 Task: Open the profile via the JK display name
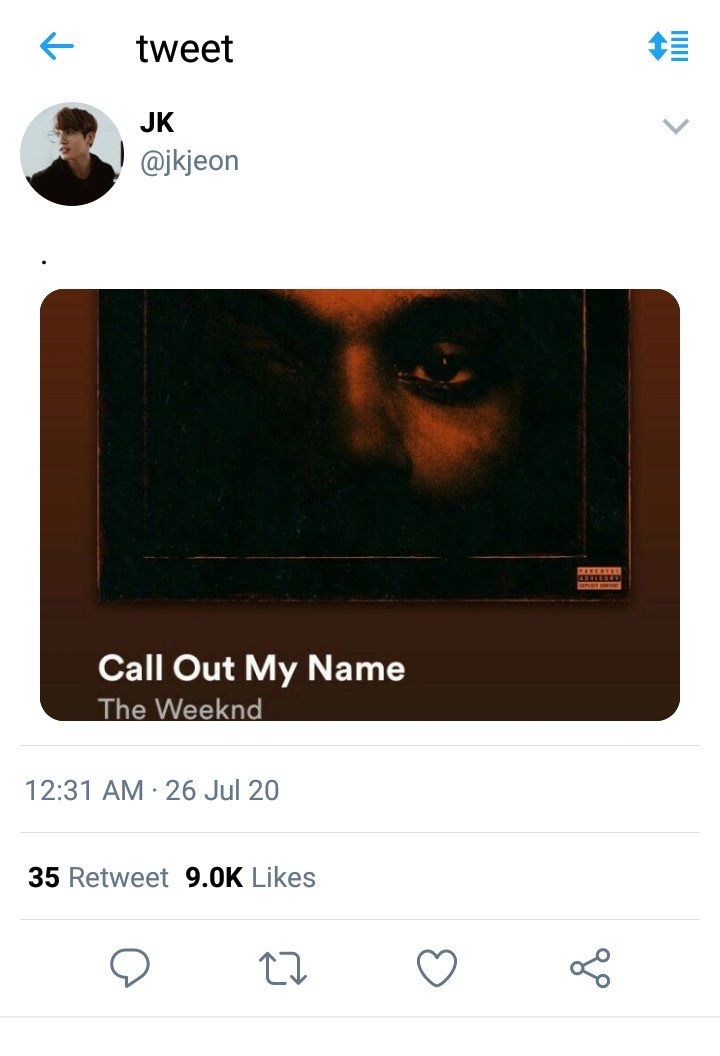click(157, 123)
